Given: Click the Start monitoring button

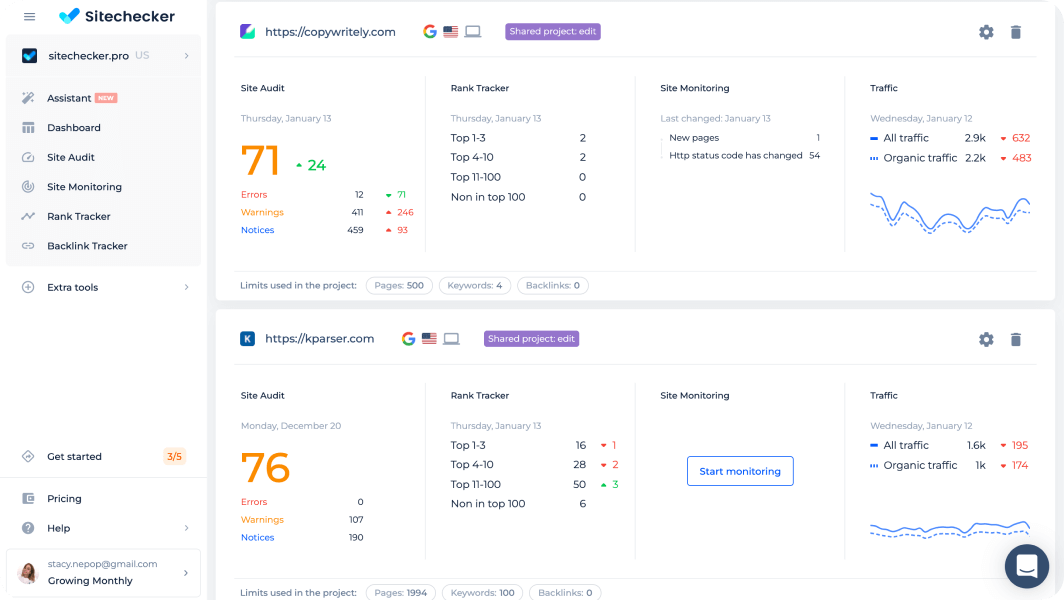Looking at the screenshot, I should tap(740, 471).
